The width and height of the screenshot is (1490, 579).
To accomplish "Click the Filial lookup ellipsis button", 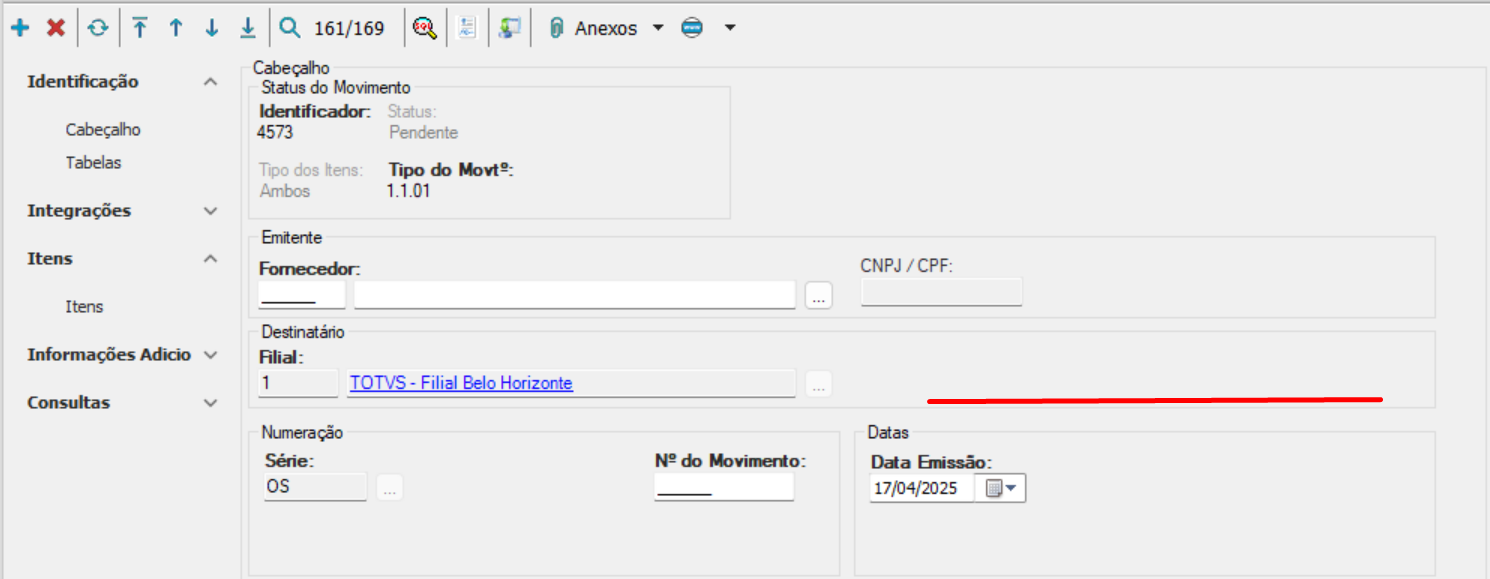I will pyautogui.click(x=819, y=384).
